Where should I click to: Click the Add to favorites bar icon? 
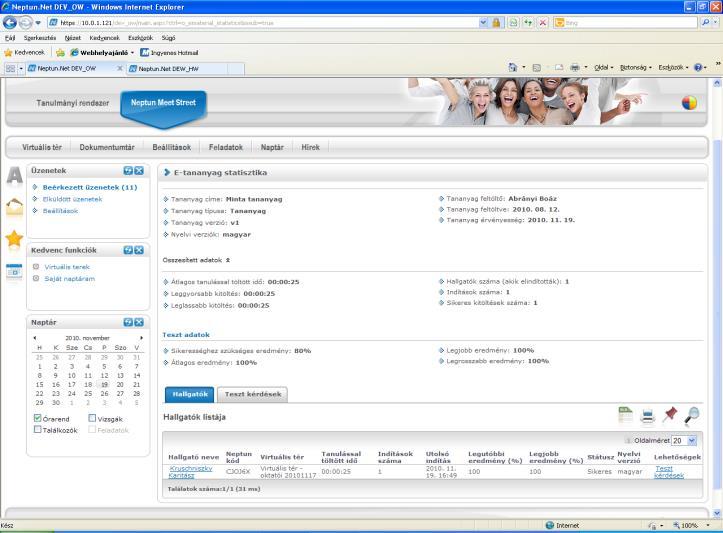click(x=60, y=53)
